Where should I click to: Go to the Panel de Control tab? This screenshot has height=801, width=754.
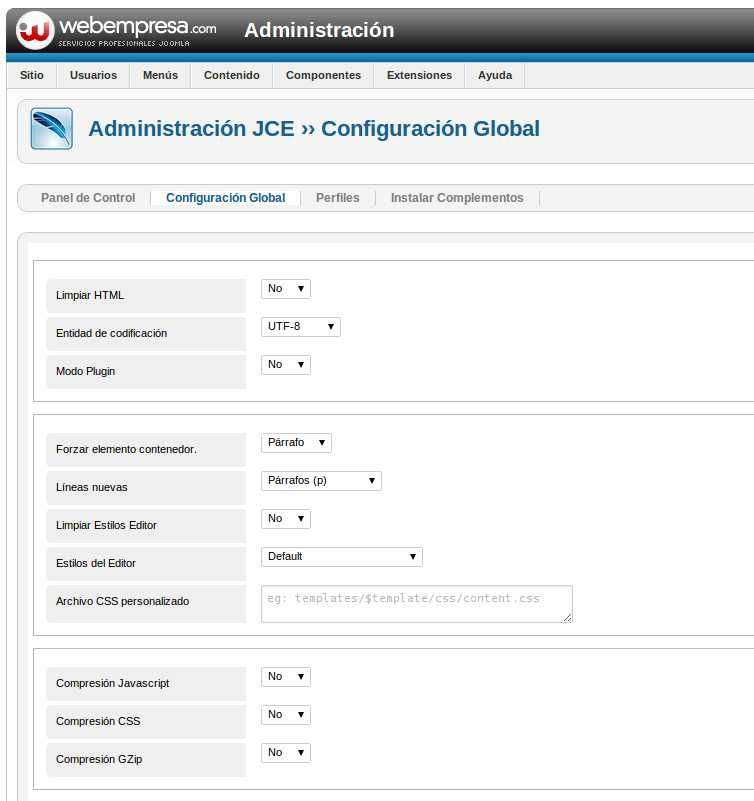click(88, 198)
